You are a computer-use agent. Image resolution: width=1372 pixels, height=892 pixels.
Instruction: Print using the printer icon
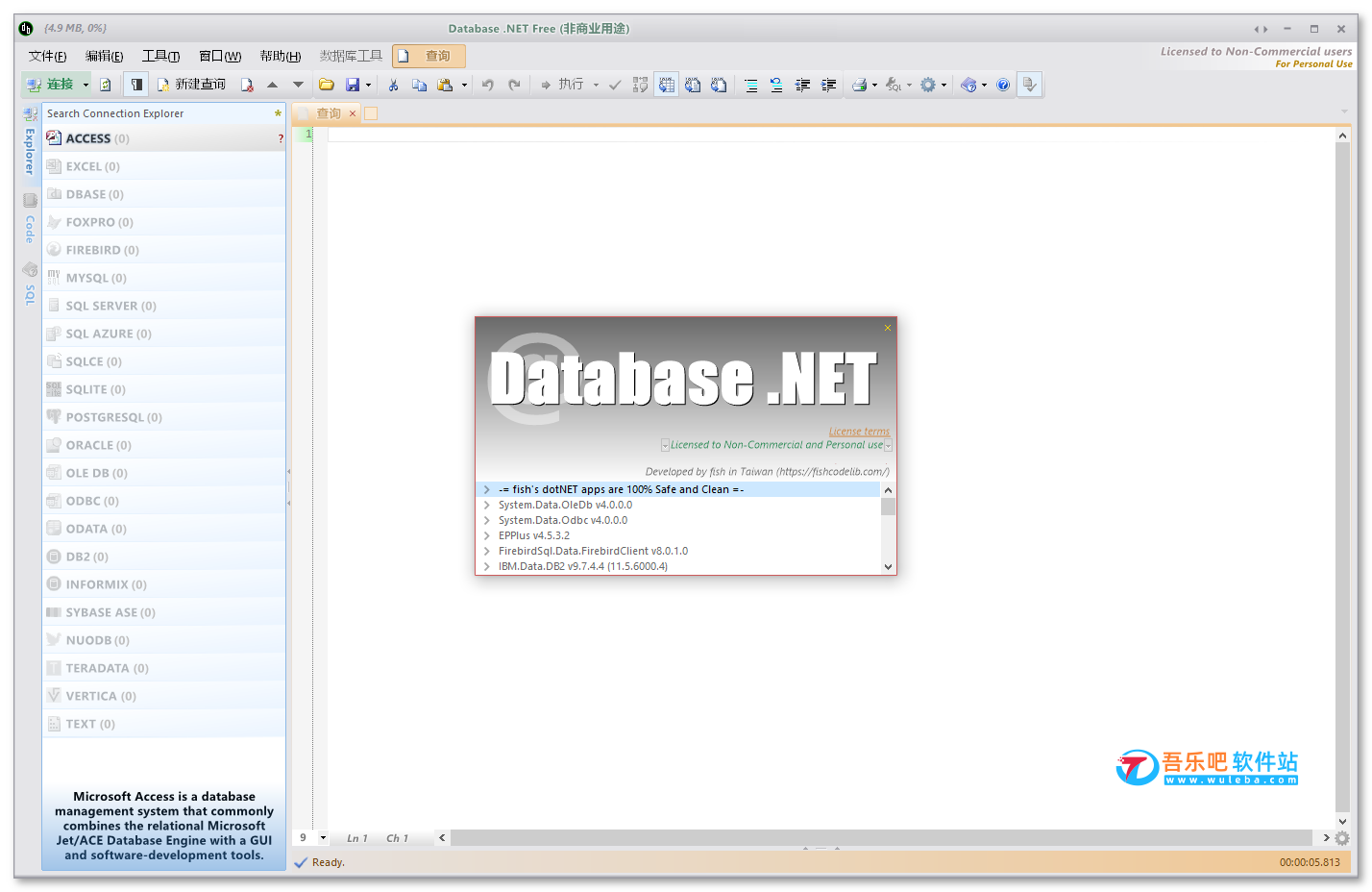pyautogui.click(x=860, y=85)
